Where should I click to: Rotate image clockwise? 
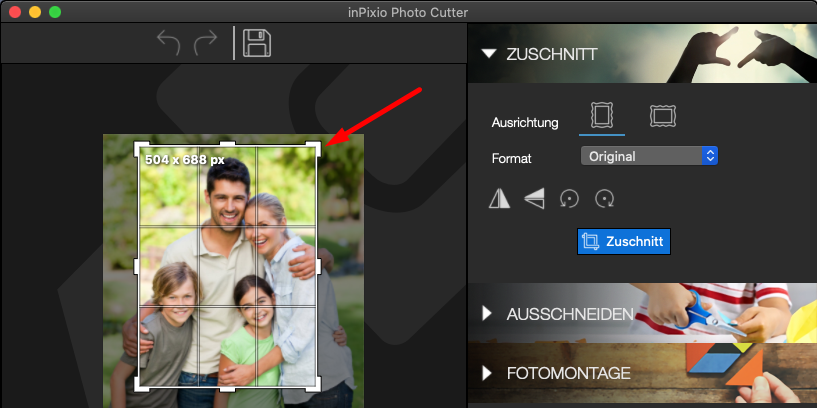[x=604, y=199]
